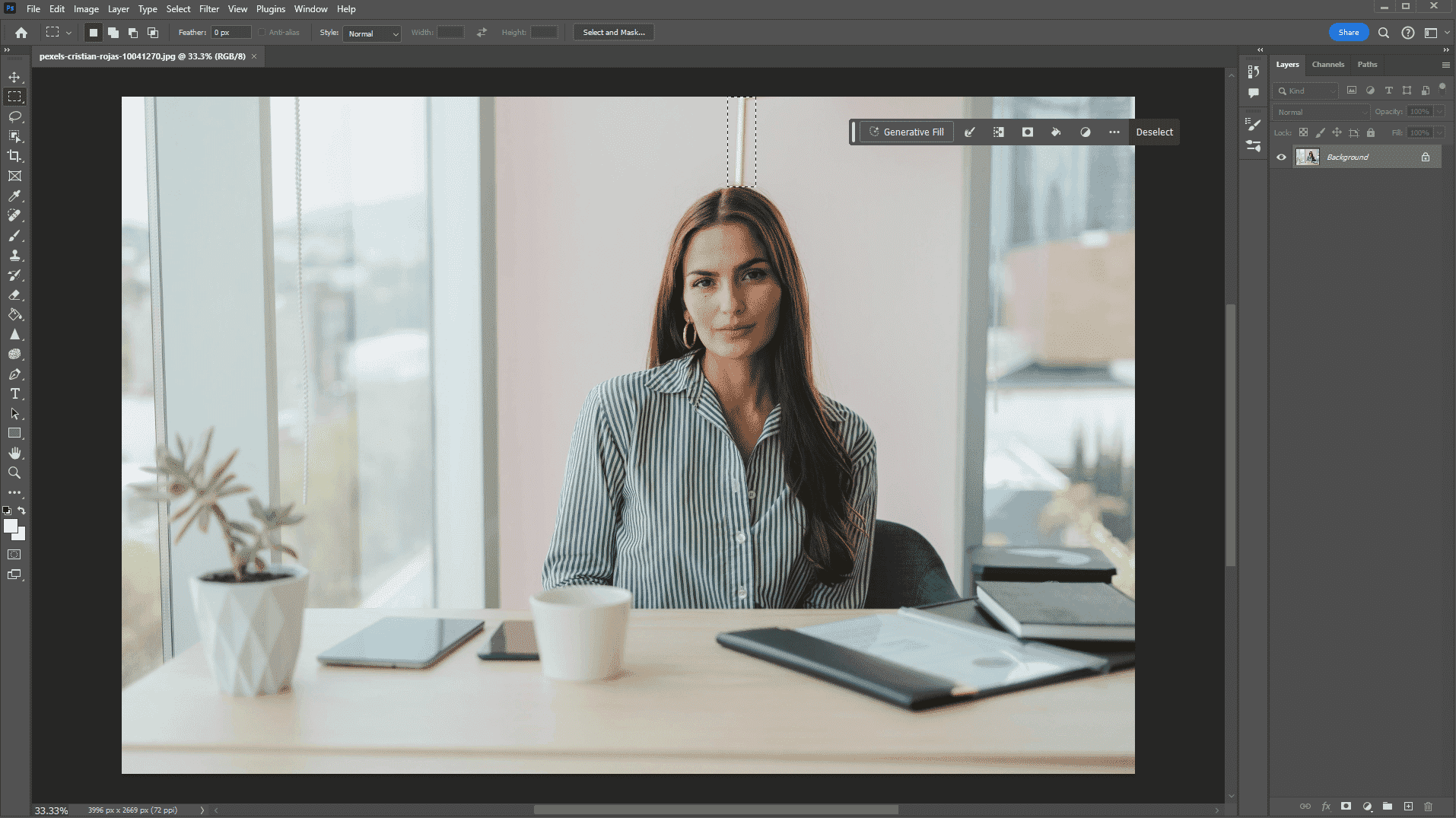Toggle Quick Mask mode
The image size is (1456, 818).
tap(14, 555)
